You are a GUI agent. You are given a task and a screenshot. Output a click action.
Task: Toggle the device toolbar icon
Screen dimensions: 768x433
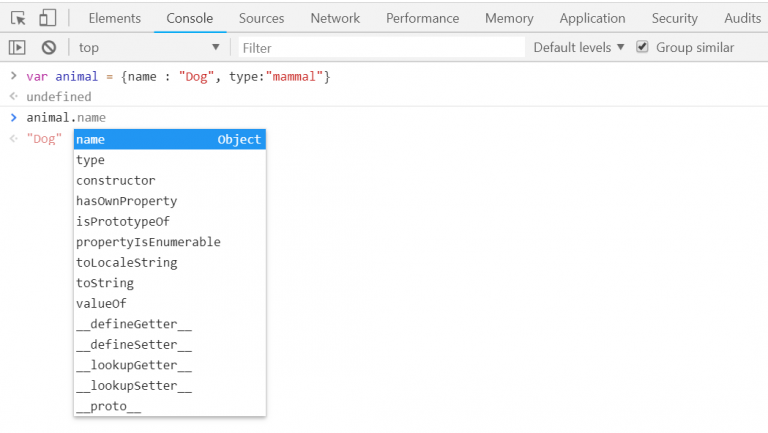coord(47,18)
